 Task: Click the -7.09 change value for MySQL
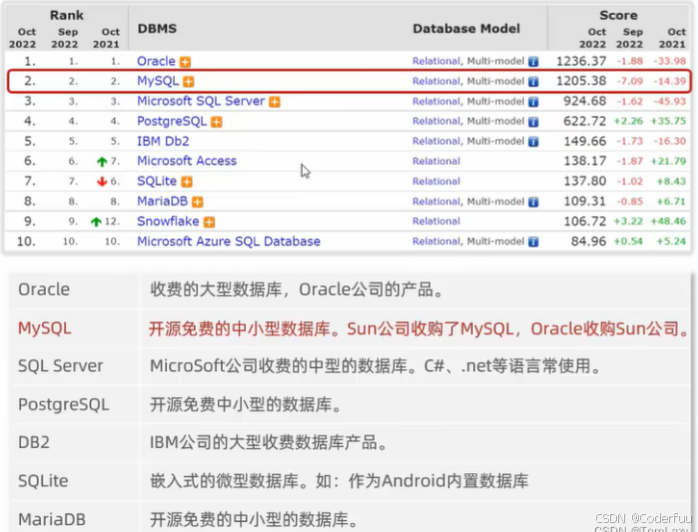tap(629, 81)
